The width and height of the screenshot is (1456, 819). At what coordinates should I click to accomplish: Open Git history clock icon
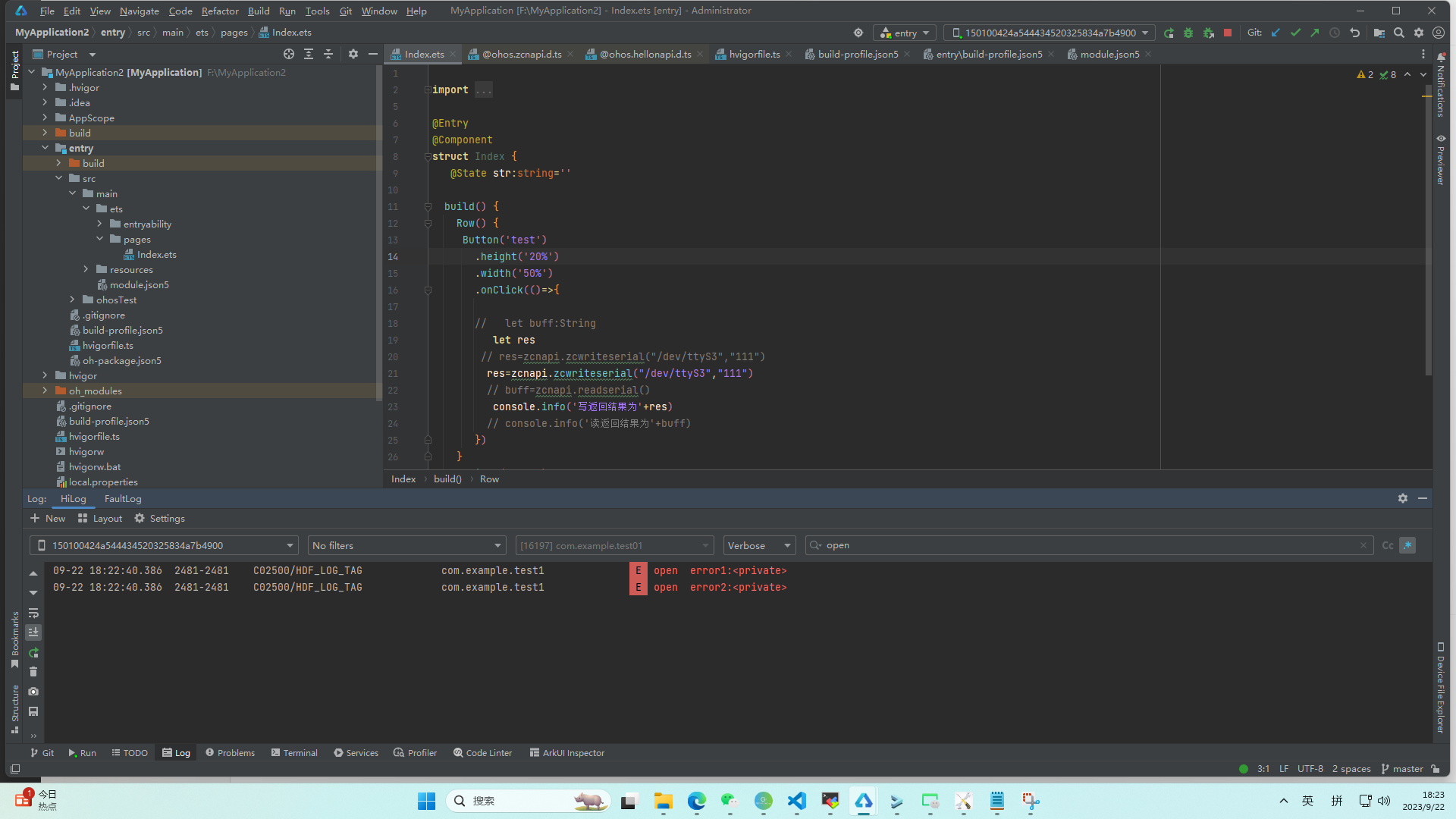point(1335,33)
